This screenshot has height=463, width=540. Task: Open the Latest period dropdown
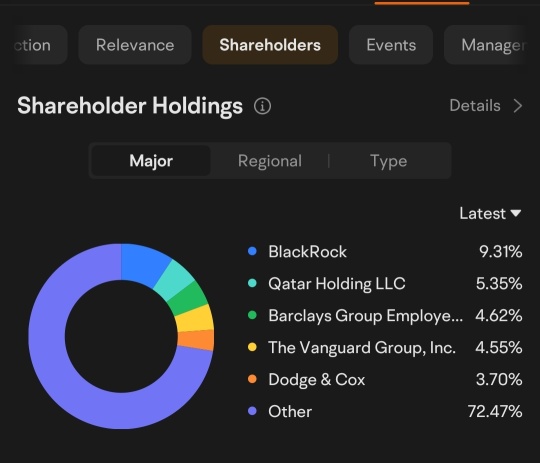point(490,213)
